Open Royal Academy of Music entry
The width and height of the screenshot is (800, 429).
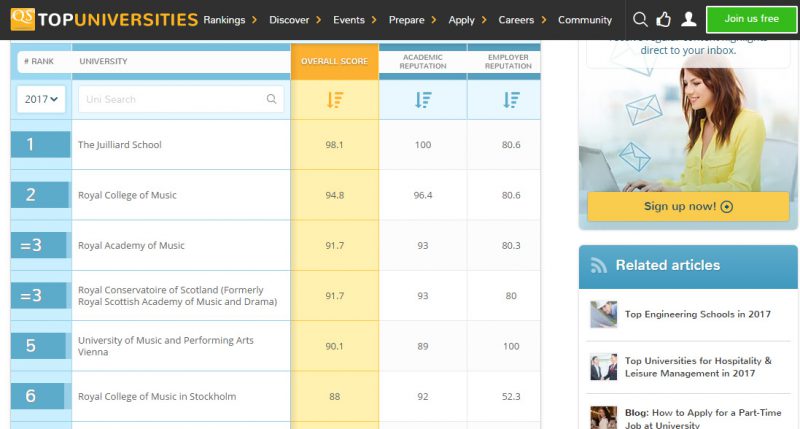click(131, 245)
